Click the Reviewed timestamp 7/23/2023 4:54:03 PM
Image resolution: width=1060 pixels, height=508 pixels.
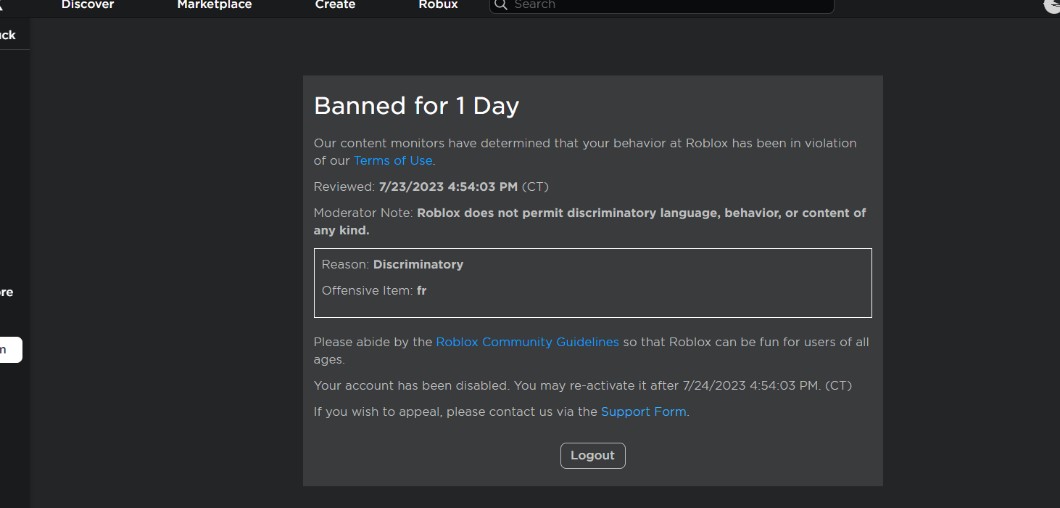point(448,187)
